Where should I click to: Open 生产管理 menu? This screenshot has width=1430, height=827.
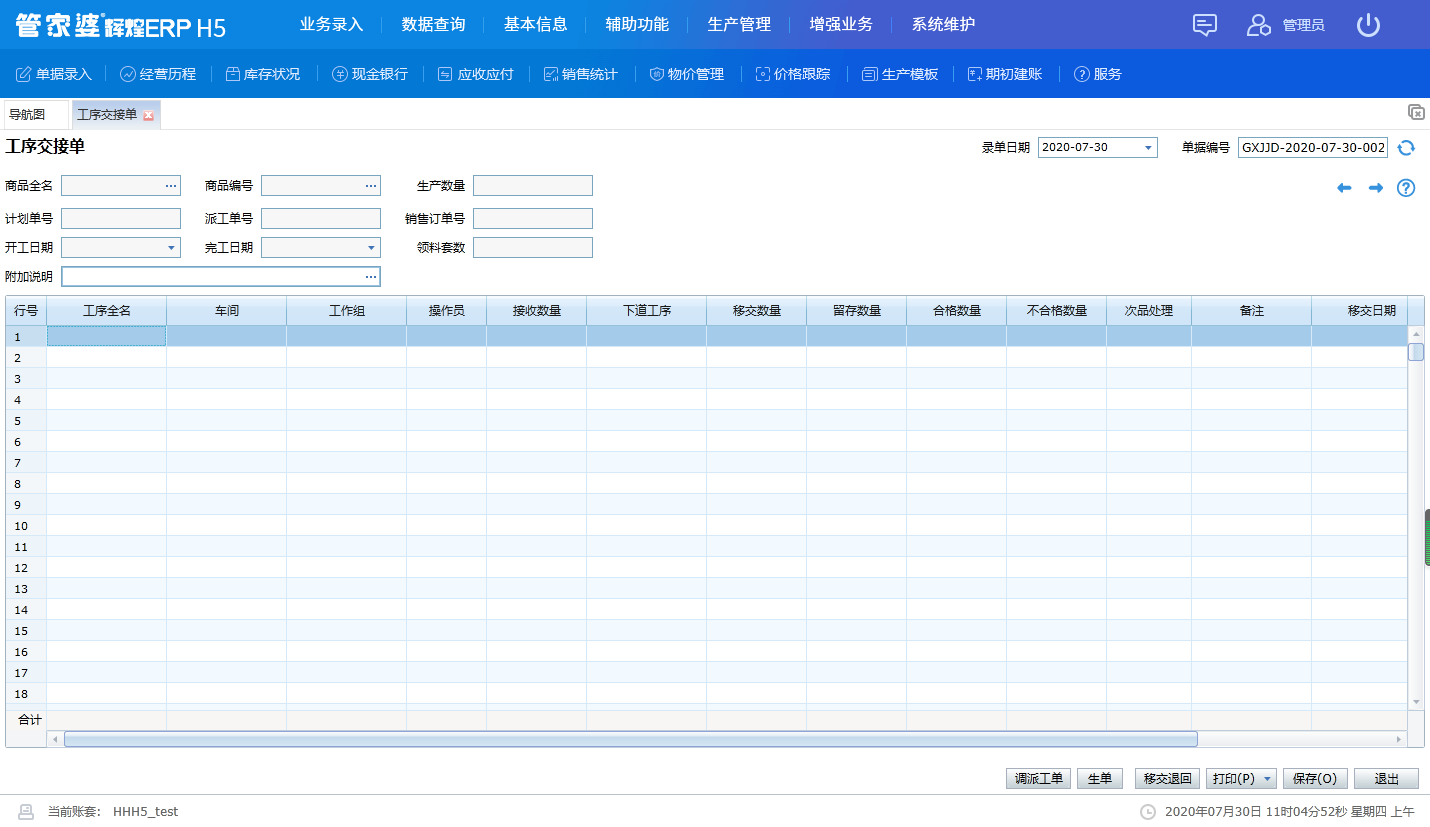(739, 25)
